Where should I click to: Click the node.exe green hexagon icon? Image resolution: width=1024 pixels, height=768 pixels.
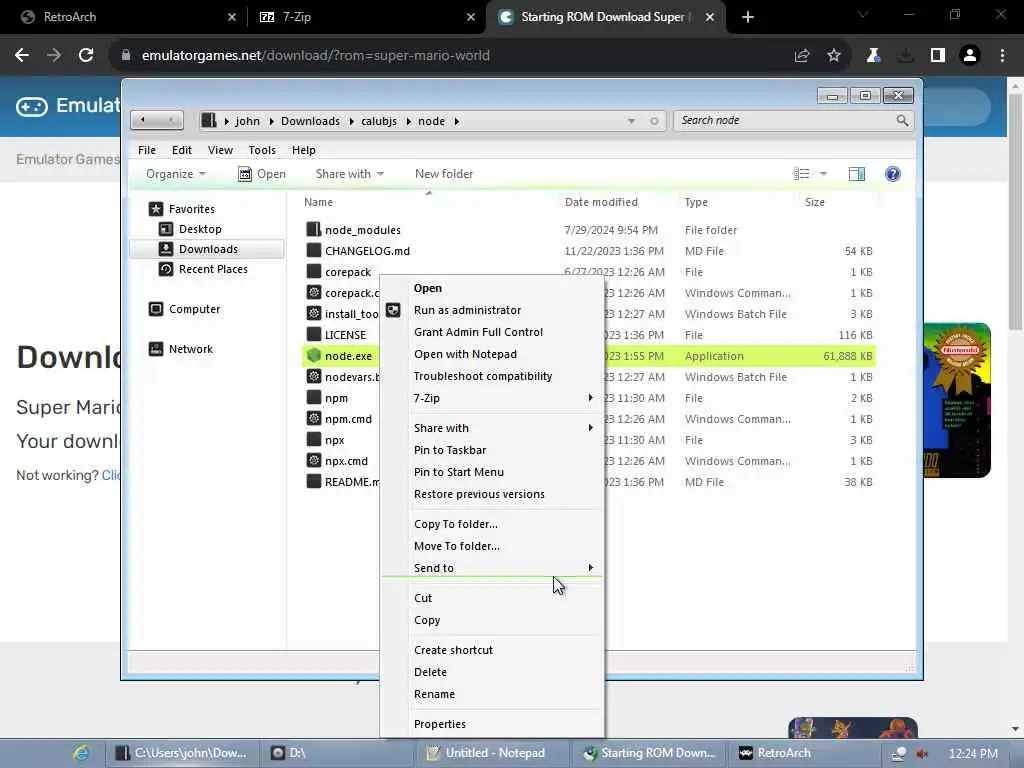coord(314,355)
